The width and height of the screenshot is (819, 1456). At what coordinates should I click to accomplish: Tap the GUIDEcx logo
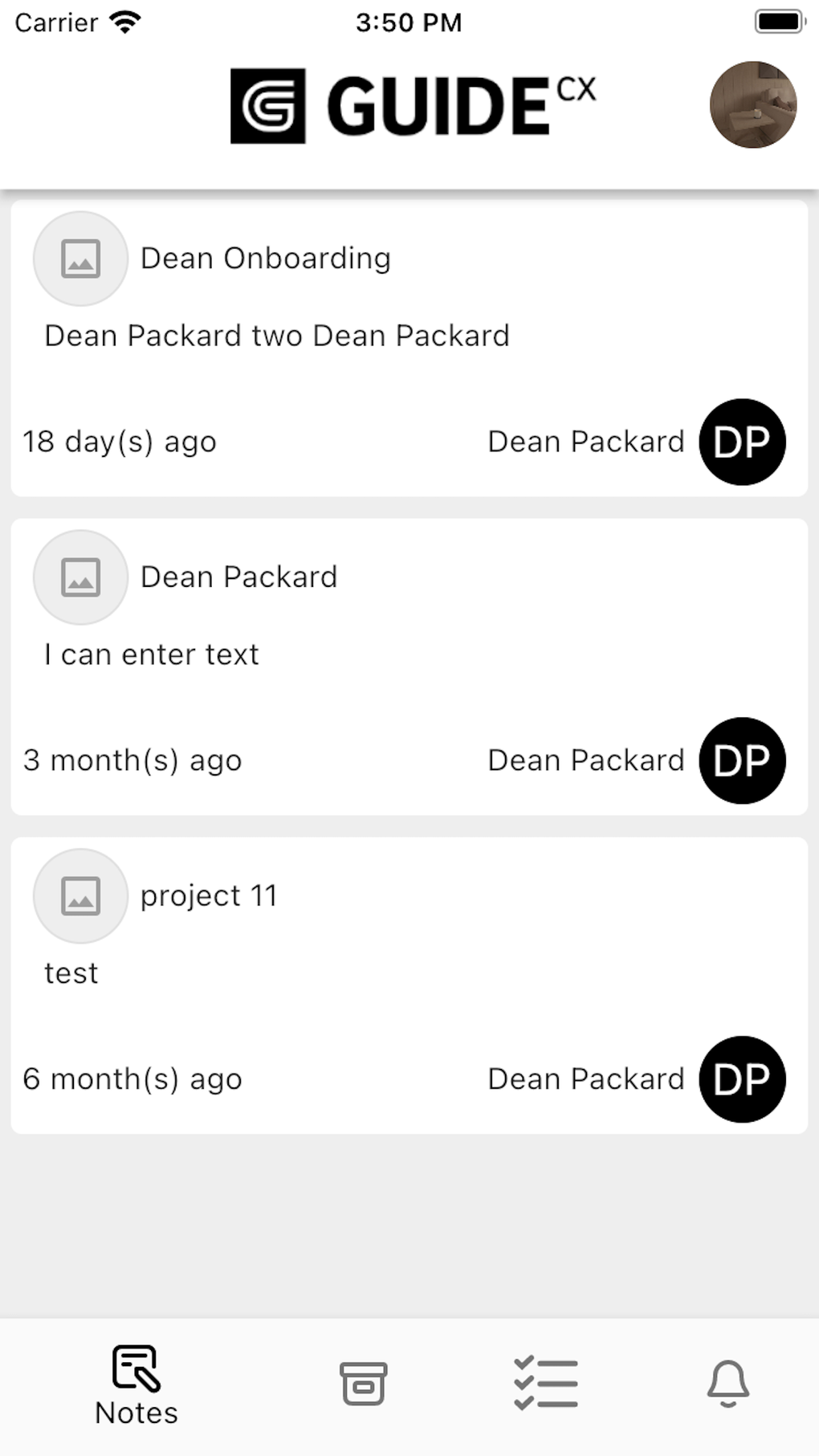[413, 106]
